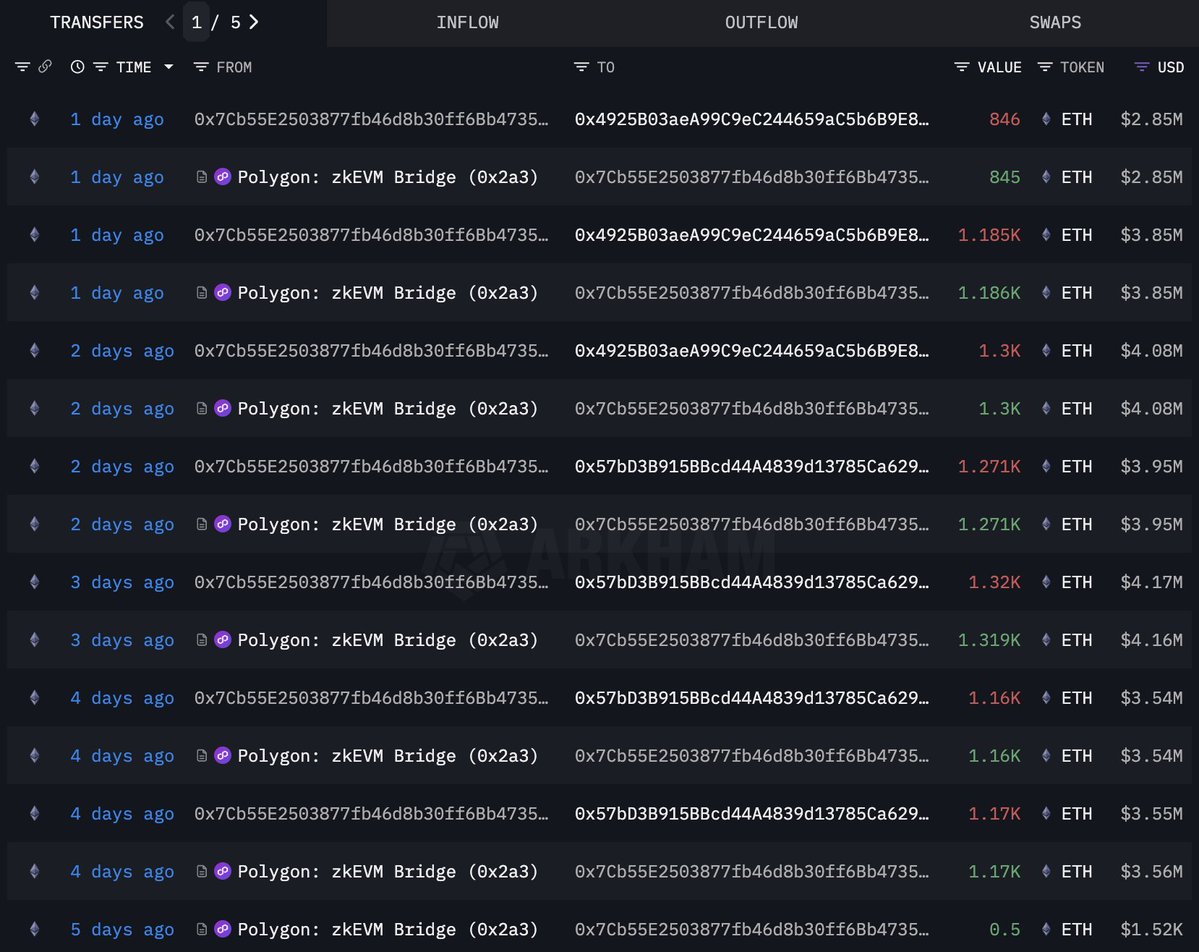
Task: Click the 846 transfer value
Action: 1004,119
